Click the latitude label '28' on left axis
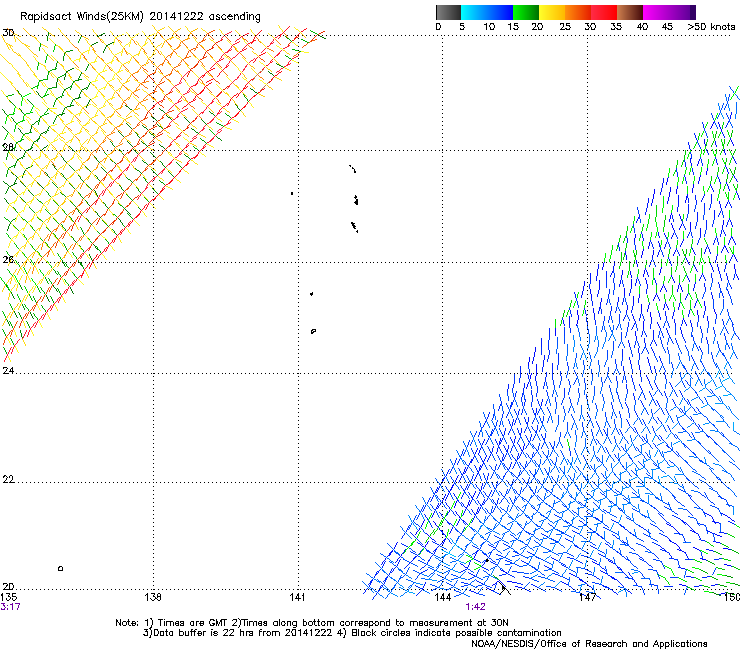 tap(8, 147)
